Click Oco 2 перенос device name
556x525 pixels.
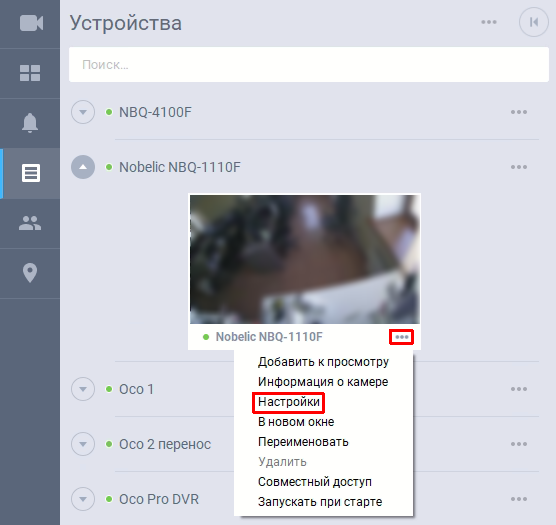point(165,444)
